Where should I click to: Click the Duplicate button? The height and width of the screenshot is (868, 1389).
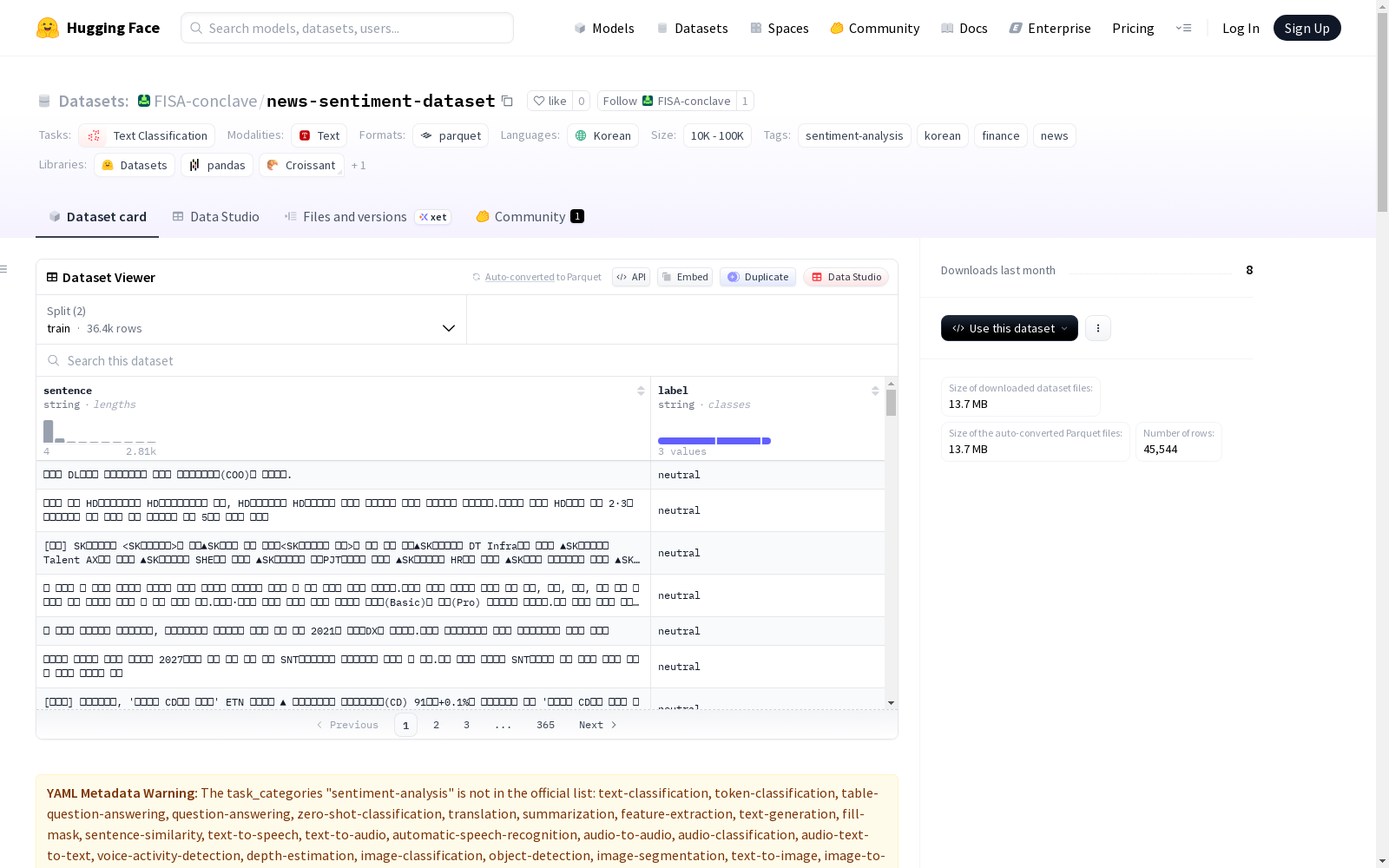click(758, 277)
